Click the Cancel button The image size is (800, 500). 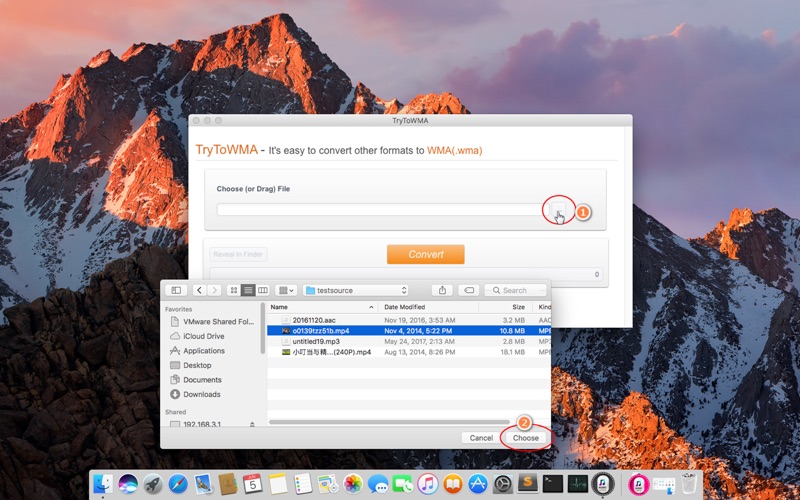click(x=481, y=438)
